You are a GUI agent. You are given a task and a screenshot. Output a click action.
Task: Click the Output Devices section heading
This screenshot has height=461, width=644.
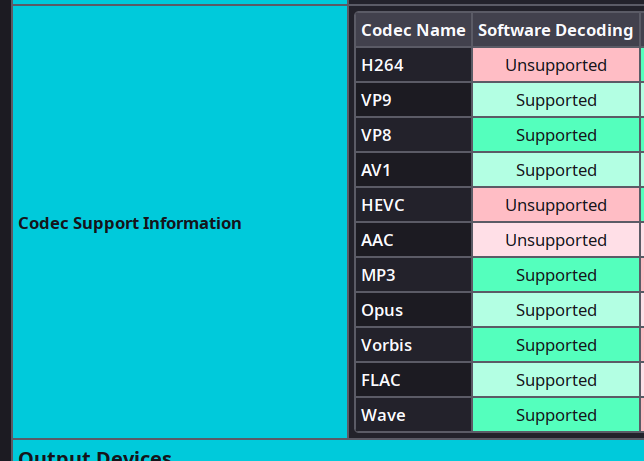pyautogui.click(x=95, y=455)
